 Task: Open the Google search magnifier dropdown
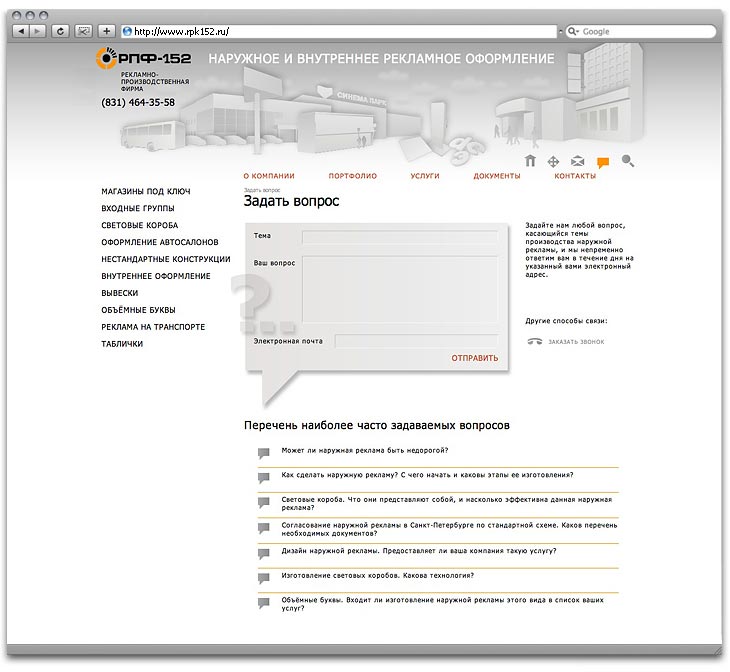tap(573, 31)
